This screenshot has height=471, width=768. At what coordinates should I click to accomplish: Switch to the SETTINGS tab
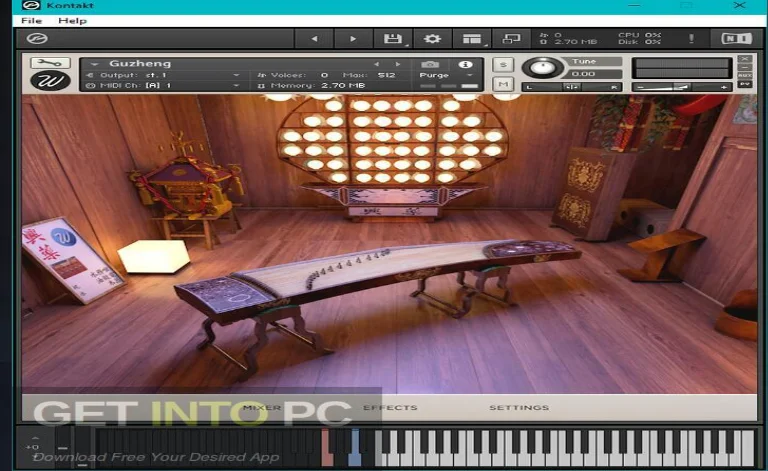[519, 407]
